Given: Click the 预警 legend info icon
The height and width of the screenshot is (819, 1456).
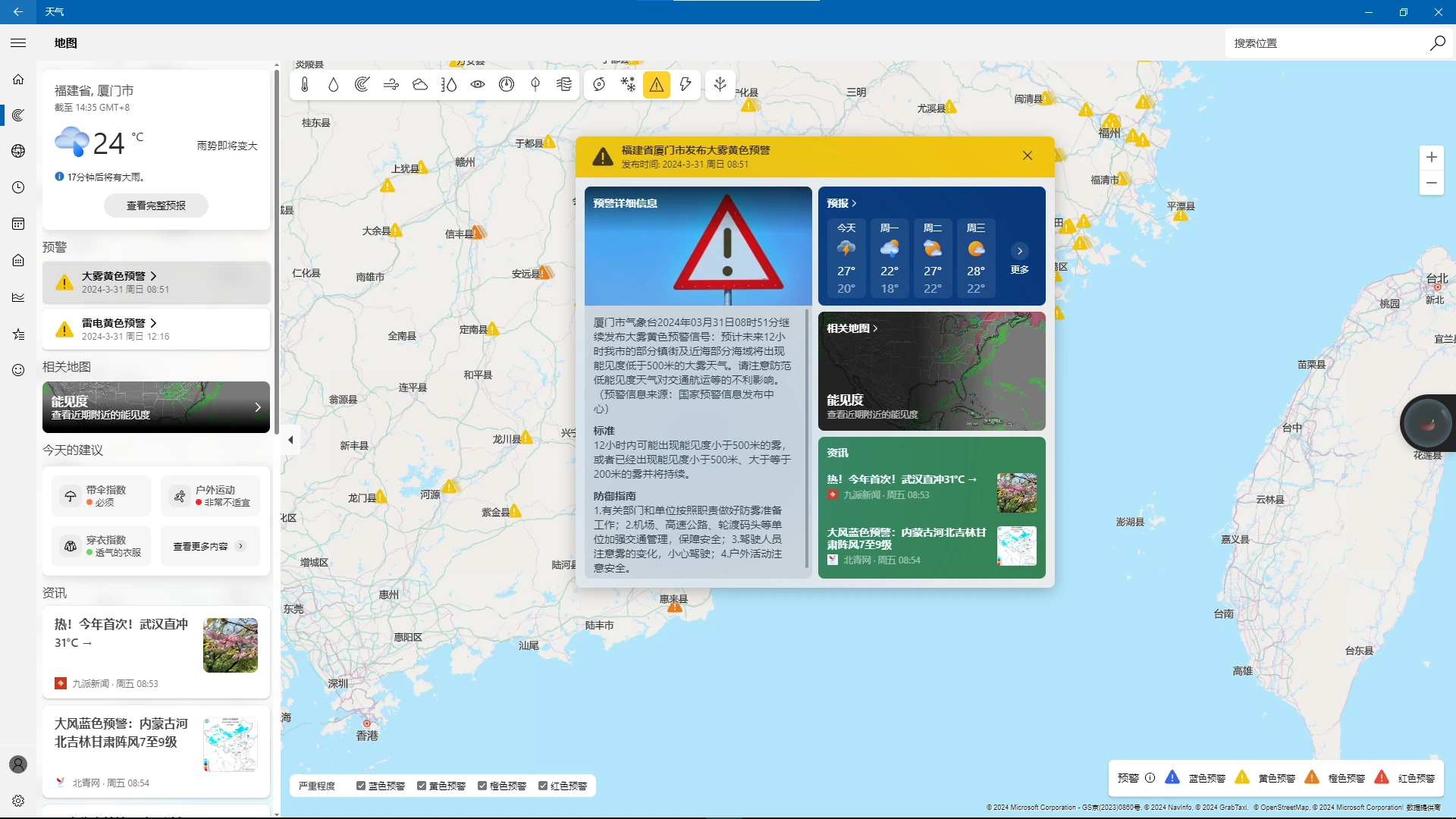Looking at the screenshot, I should [1150, 777].
